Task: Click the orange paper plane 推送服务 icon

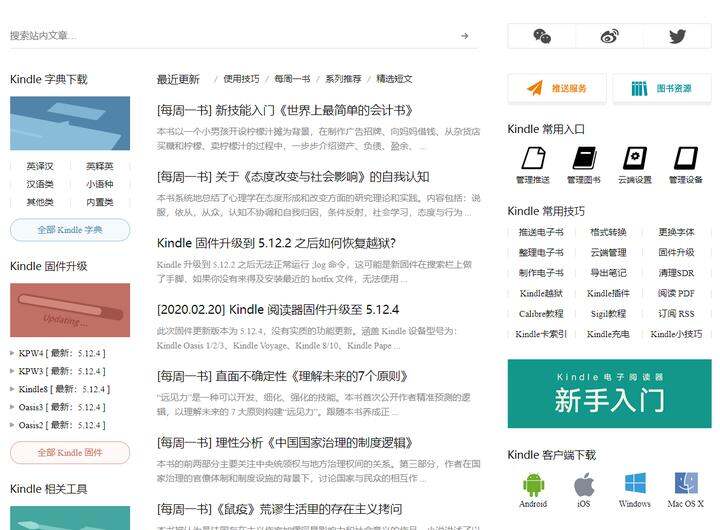Action: point(534,88)
